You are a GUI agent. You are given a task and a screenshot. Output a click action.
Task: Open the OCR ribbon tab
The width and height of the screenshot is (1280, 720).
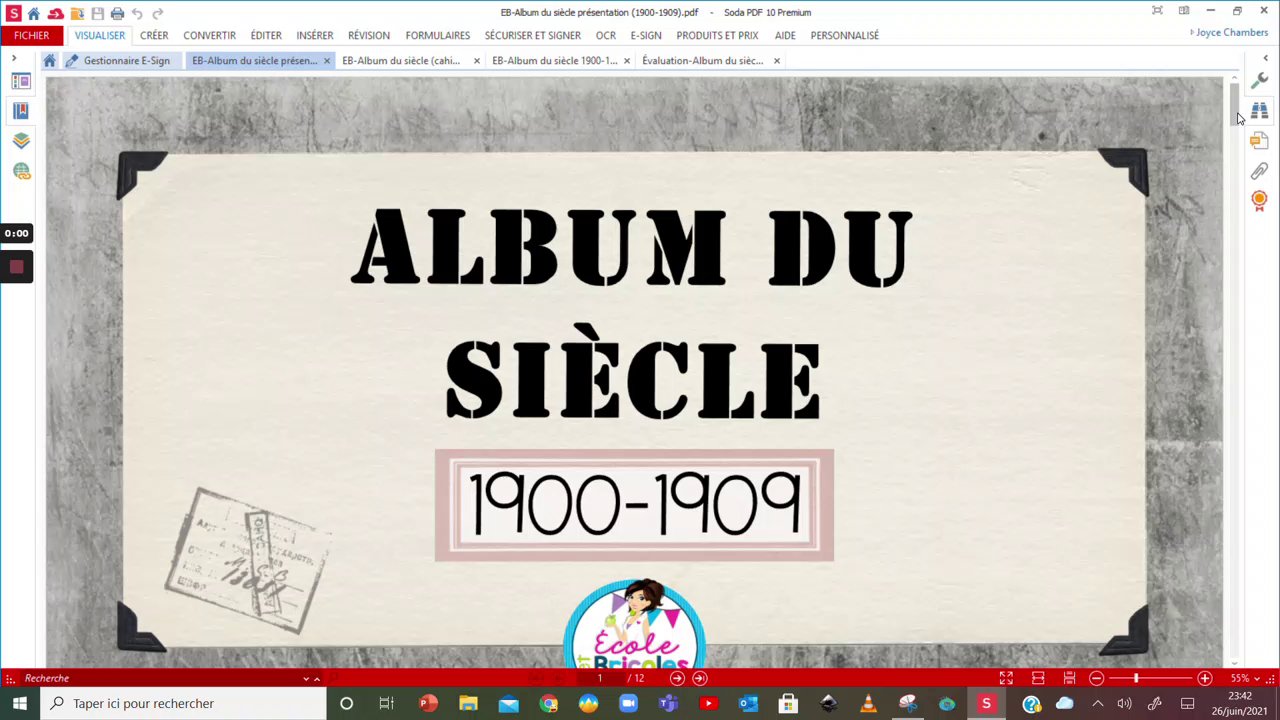pyautogui.click(x=606, y=35)
